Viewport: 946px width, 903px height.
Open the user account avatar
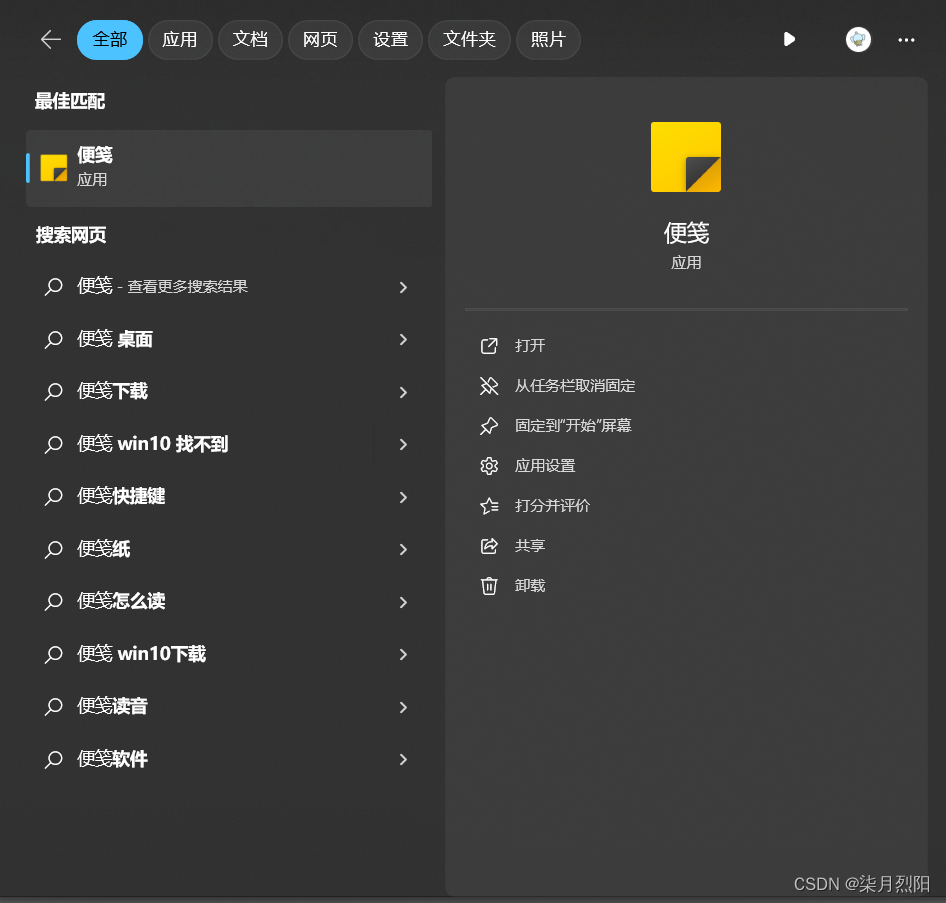[858, 40]
